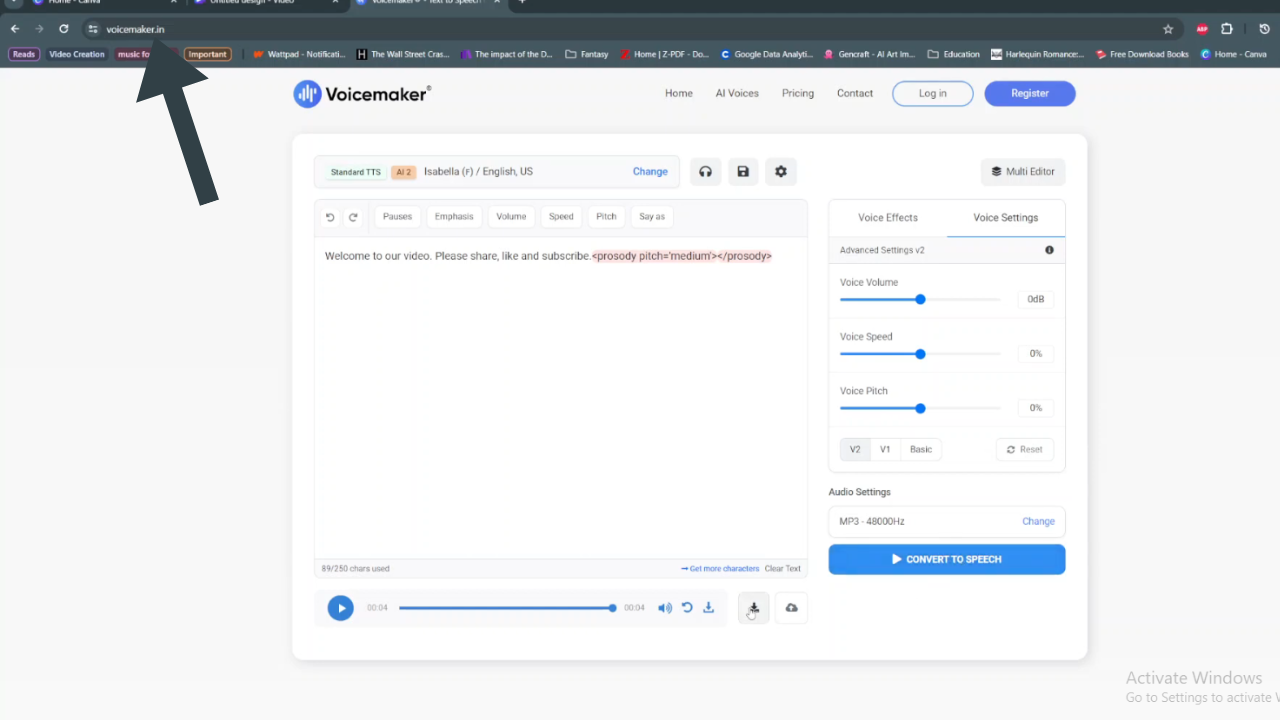
Task: Choose the Basic settings mode
Action: click(921, 450)
